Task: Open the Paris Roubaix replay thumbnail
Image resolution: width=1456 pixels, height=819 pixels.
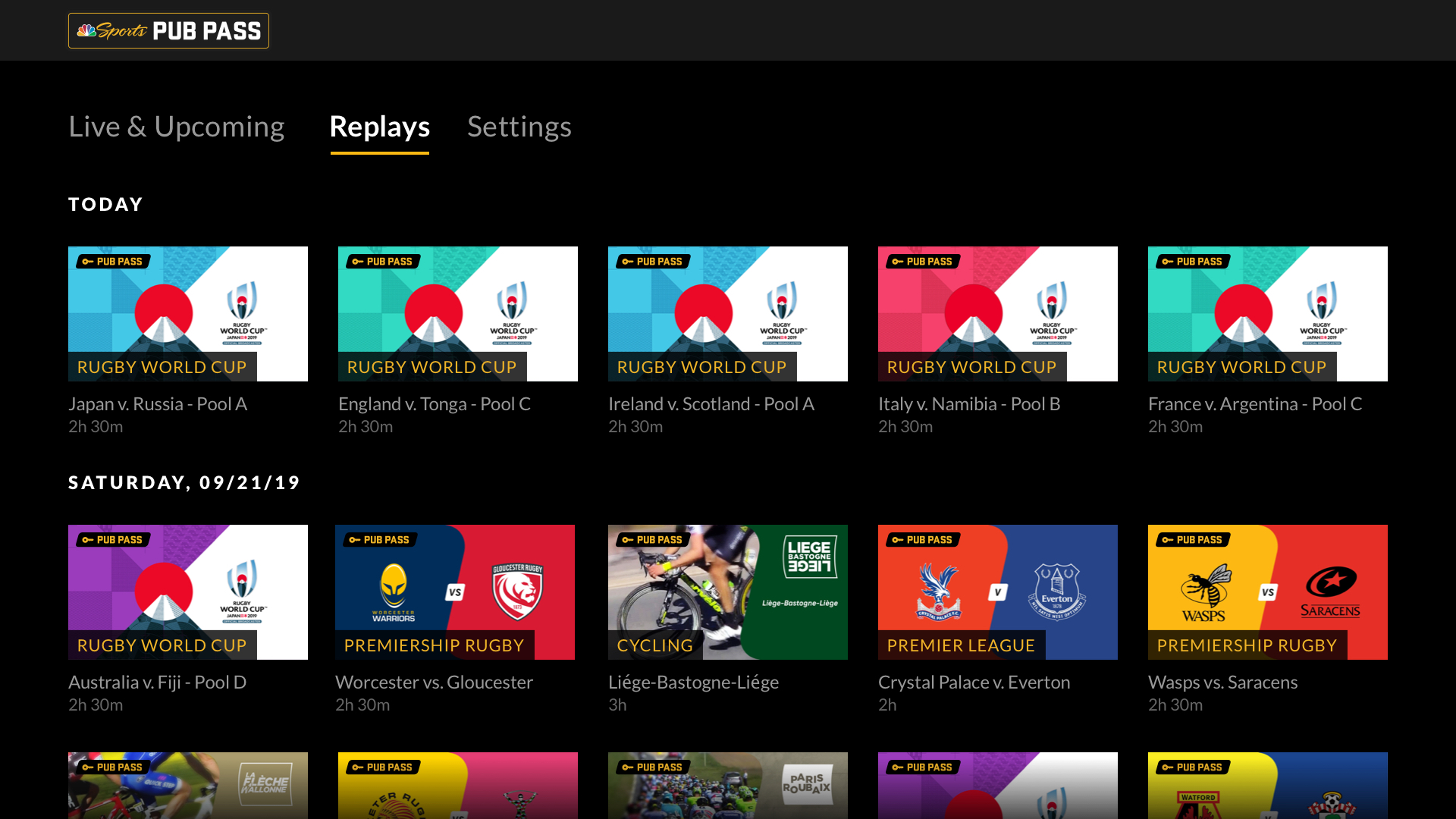Action: pyautogui.click(x=728, y=786)
